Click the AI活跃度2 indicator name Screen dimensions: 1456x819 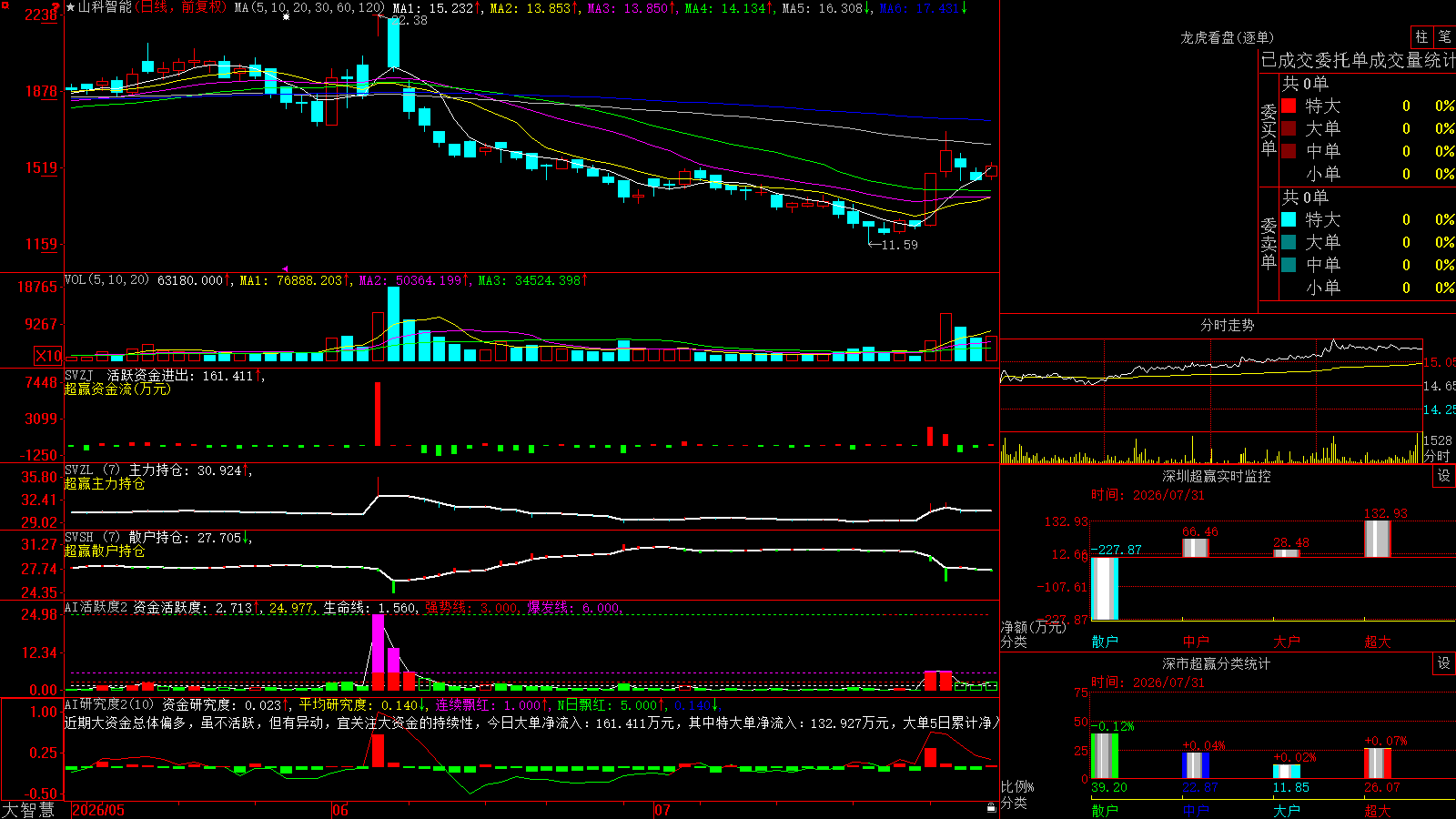click(96, 607)
